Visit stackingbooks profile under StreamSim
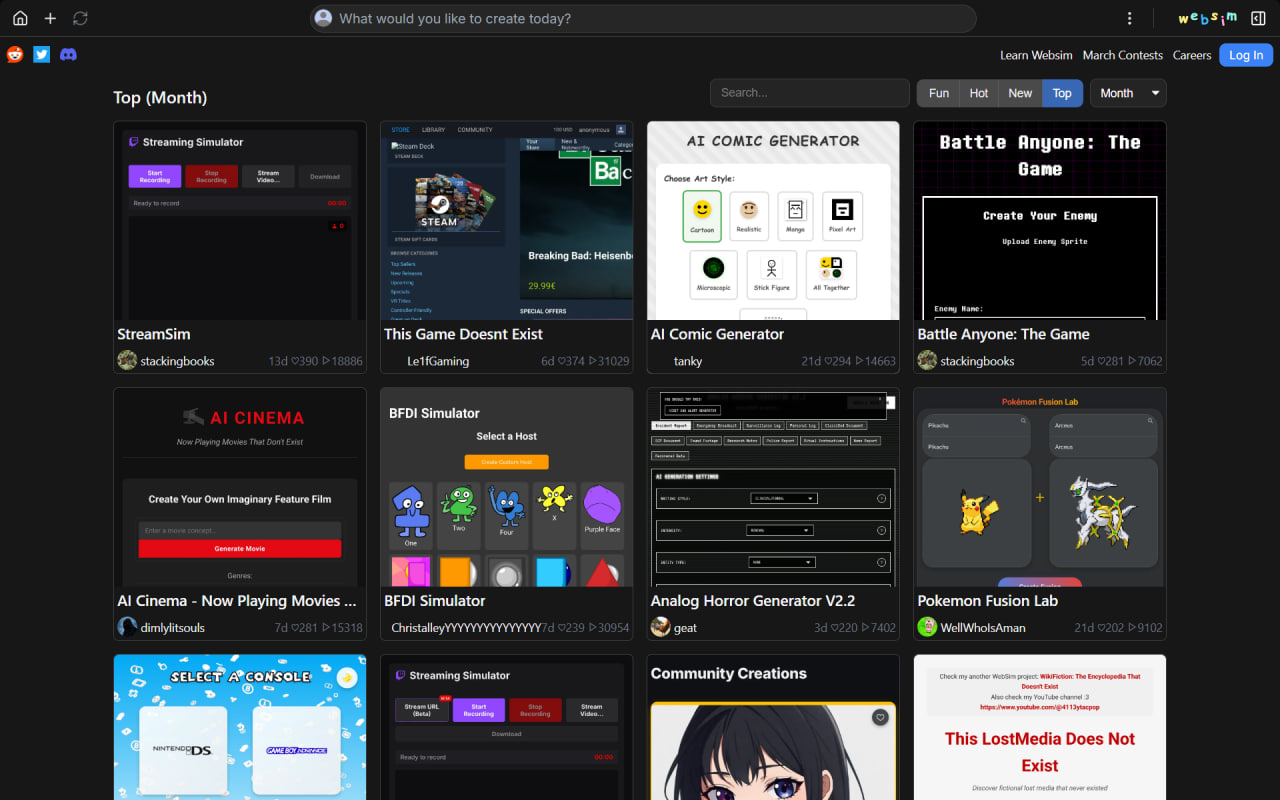 point(177,361)
